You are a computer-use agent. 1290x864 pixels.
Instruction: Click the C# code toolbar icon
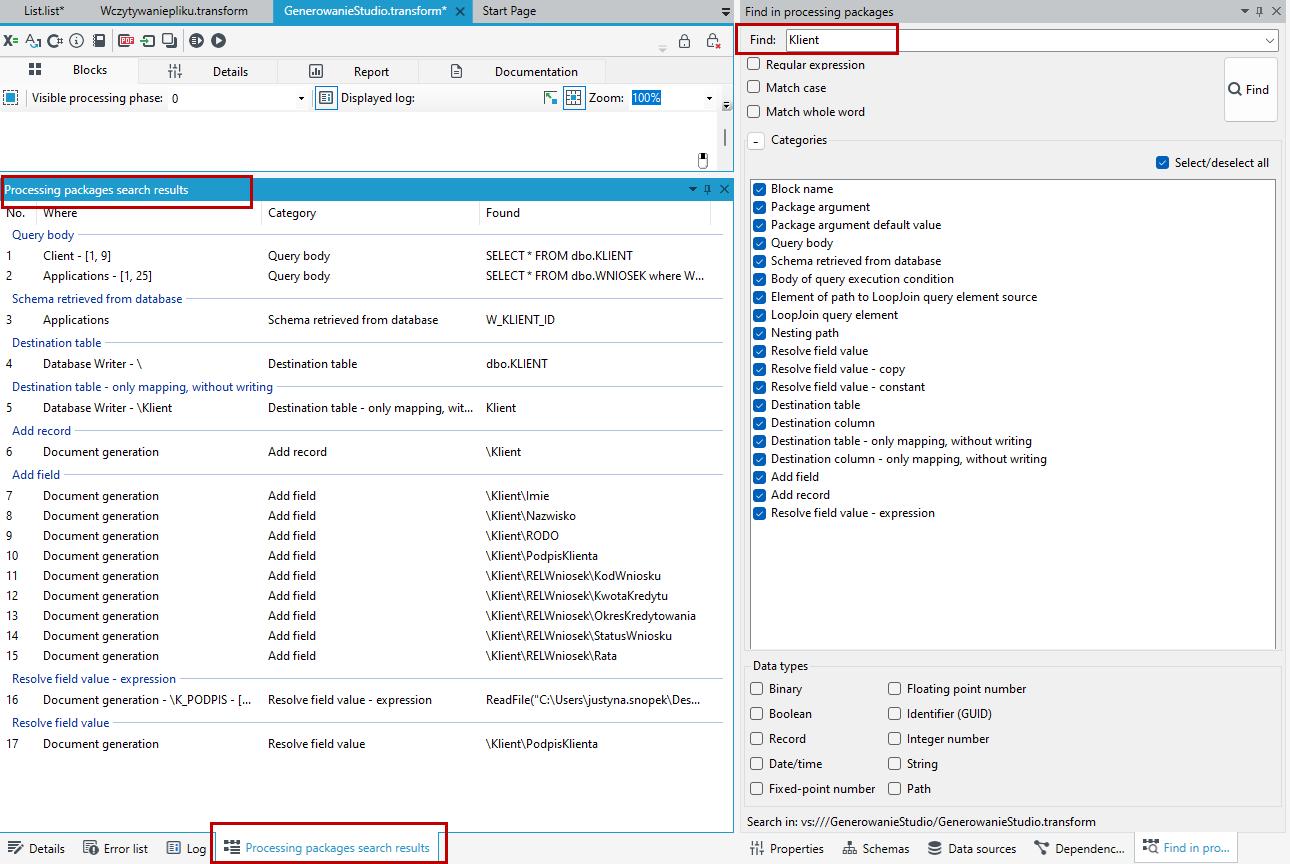point(55,41)
